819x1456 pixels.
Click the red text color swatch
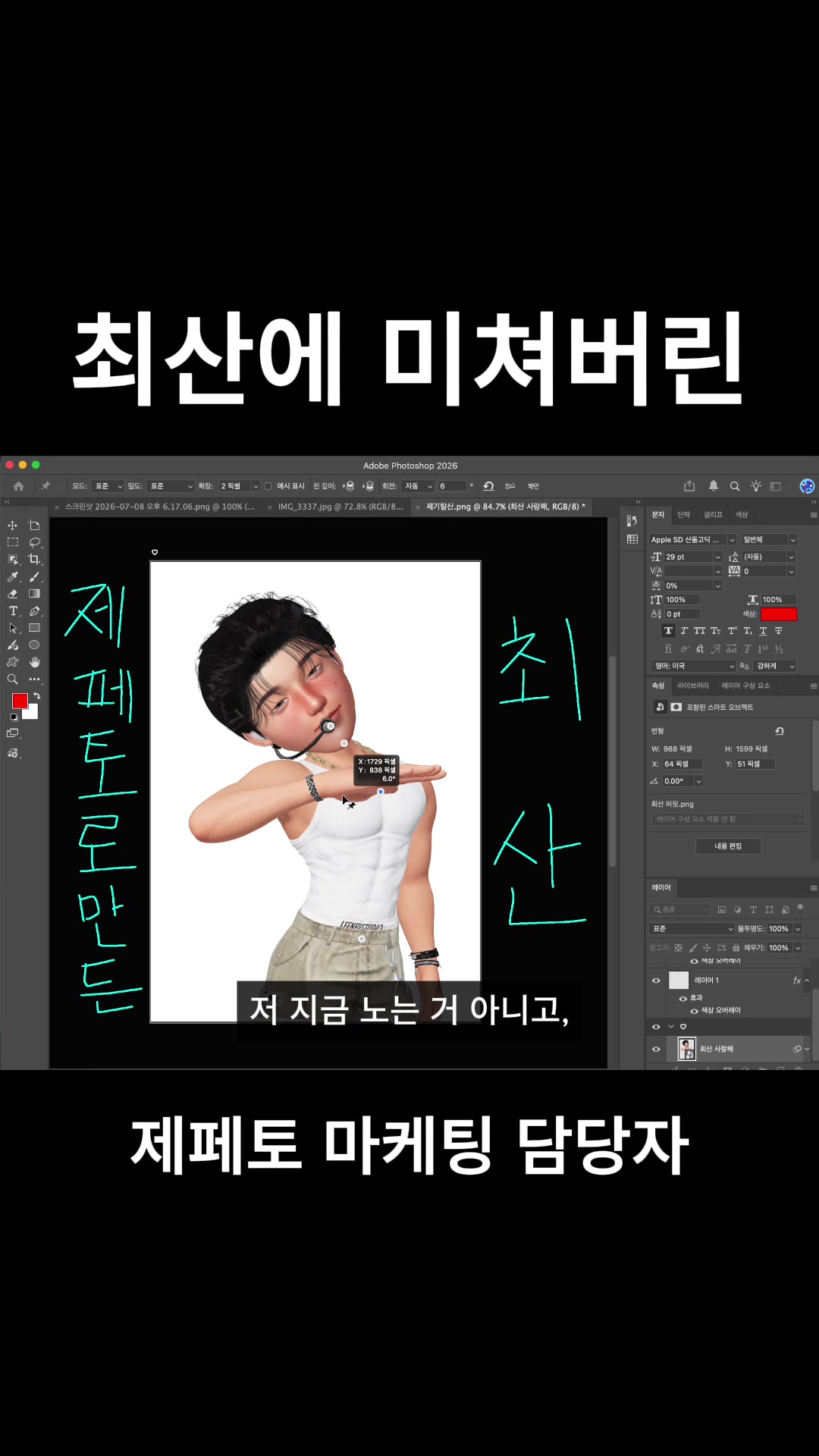pyautogui.click(x=779, y=614)
